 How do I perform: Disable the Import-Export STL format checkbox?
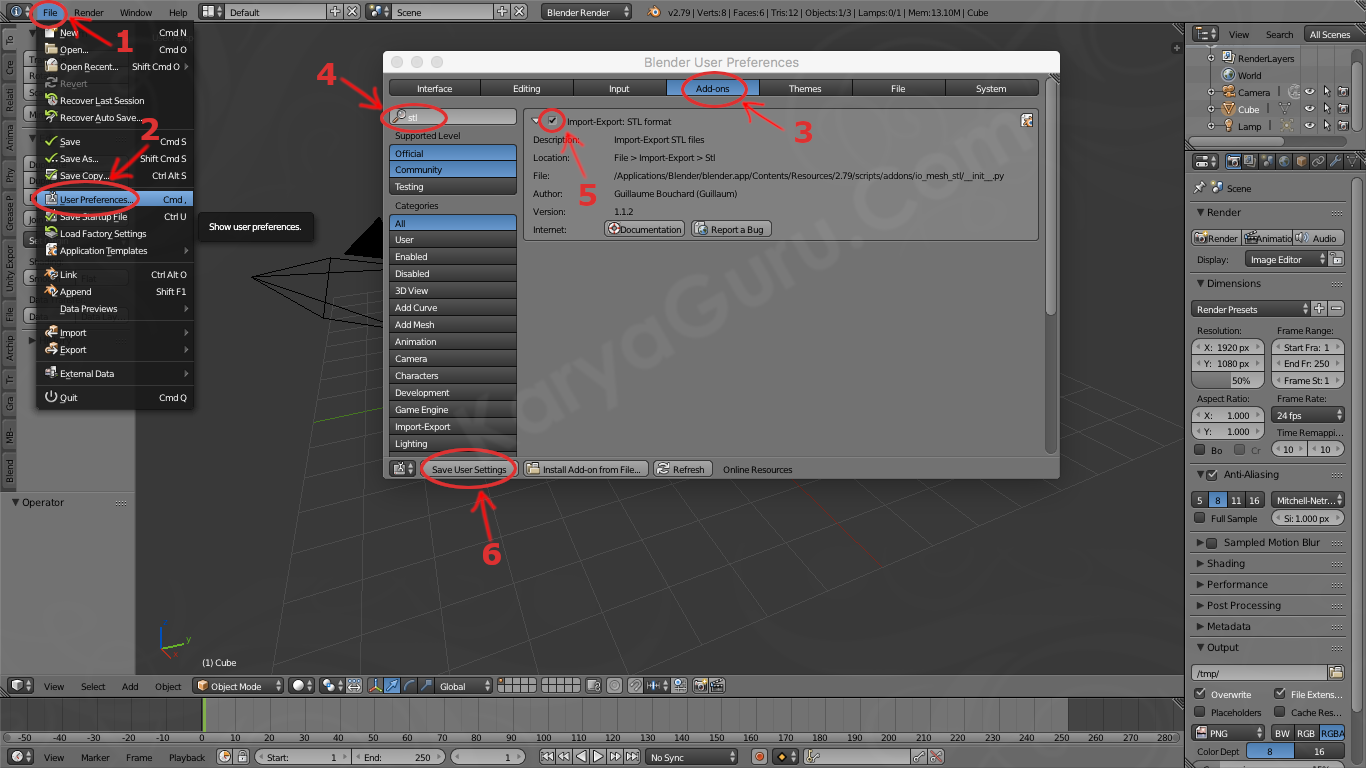[553, 121]
